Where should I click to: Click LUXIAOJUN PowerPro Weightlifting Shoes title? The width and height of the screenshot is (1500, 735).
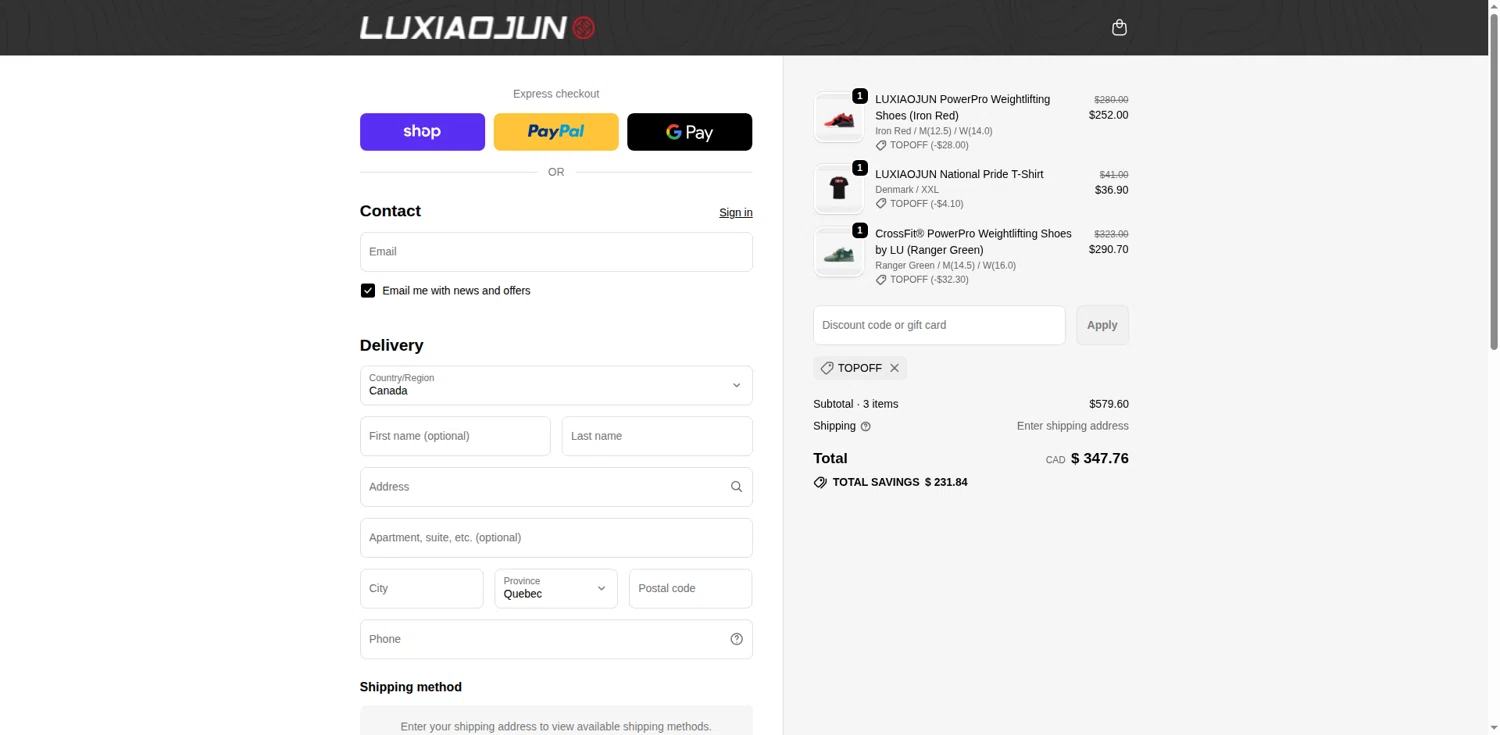pyautogui.click(x=962, y=107)
